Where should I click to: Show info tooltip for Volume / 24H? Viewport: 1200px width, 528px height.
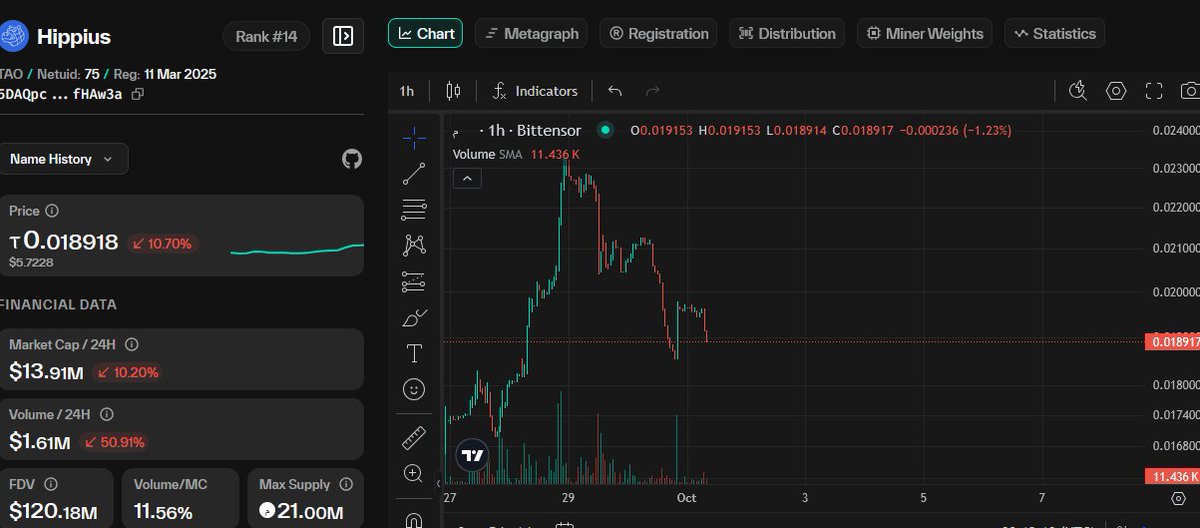coord(107,414)
